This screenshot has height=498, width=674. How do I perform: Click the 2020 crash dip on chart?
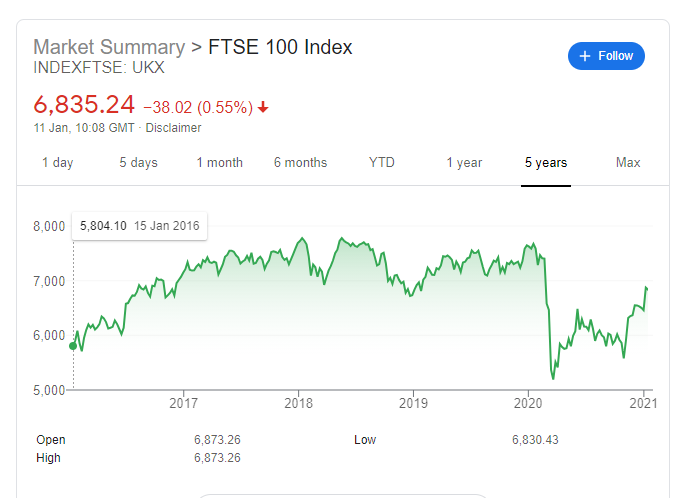[553, 377]
